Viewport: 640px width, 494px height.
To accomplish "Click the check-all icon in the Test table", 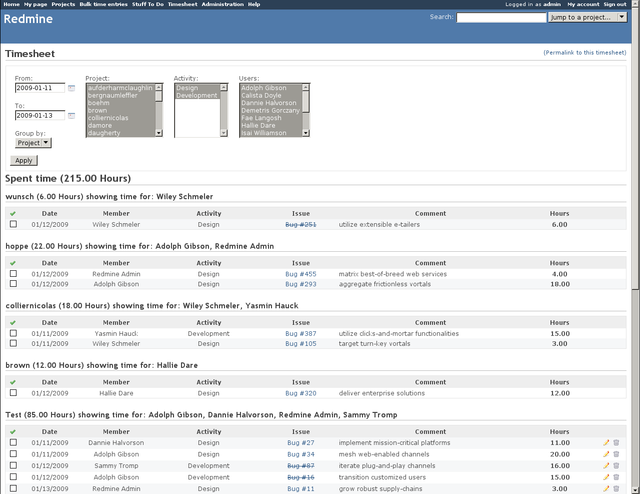I will 13,432.
